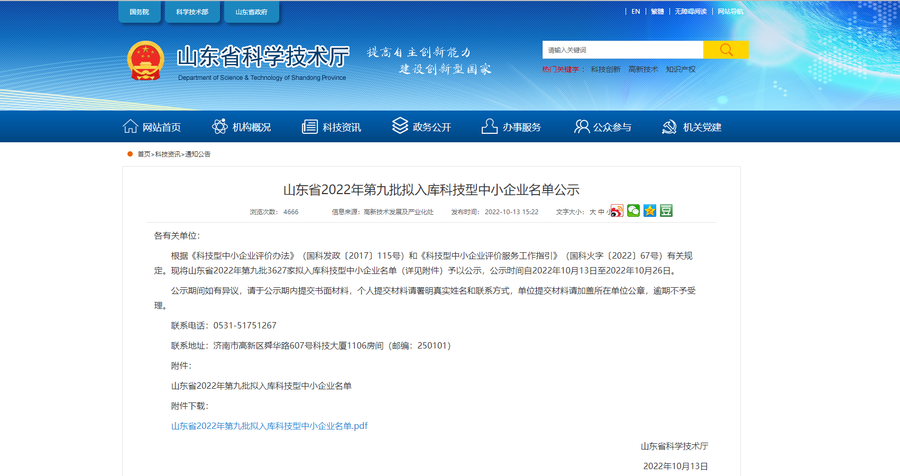Click the 附件下载 label
This screenshot has height=476, width=900.
click(x=190, y=406)
